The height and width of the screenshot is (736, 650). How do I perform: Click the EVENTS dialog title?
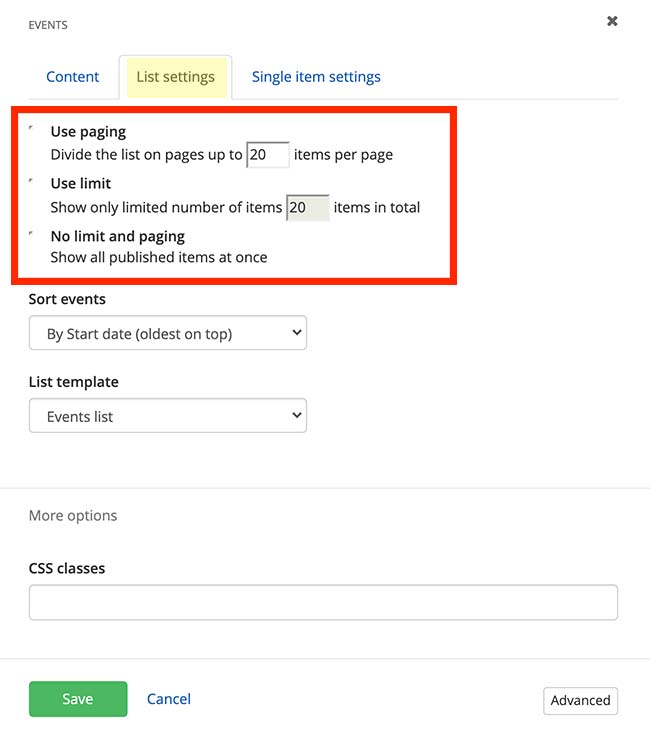(49, 24)
